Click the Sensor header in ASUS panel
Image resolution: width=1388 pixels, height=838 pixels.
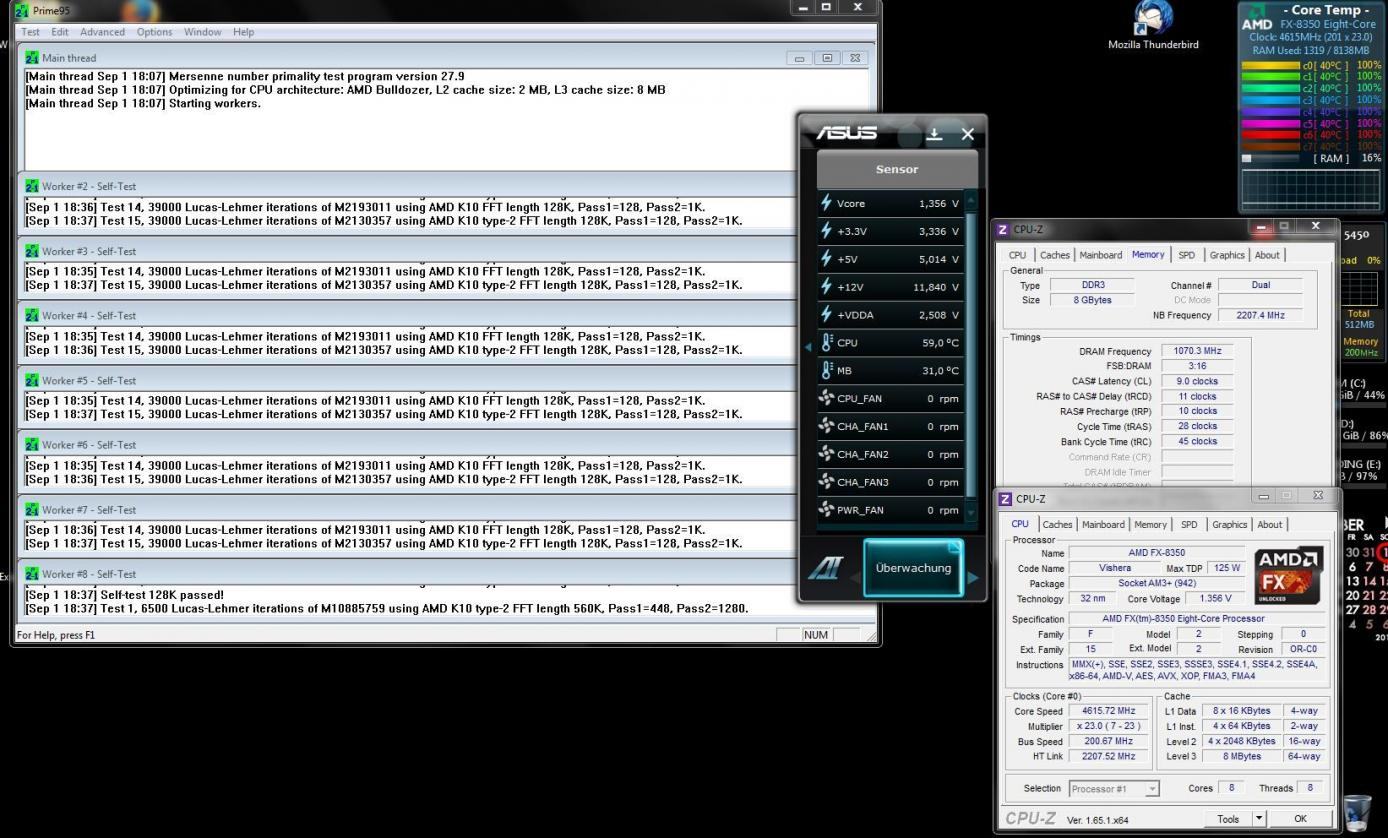click(x=897, y=169)
